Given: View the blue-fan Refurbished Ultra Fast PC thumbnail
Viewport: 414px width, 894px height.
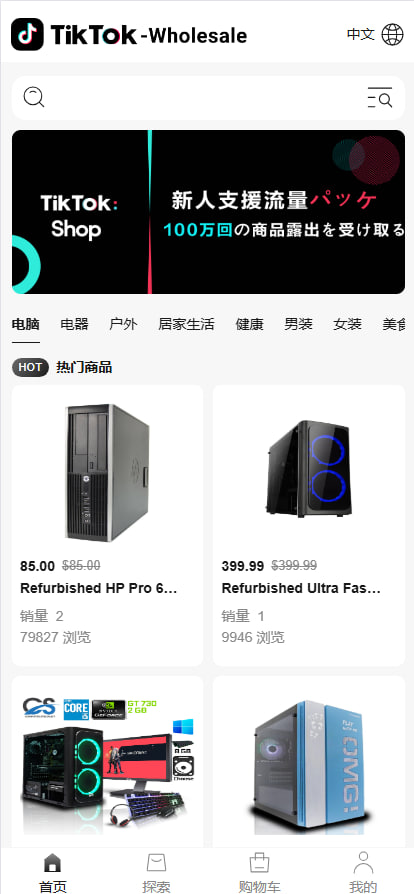Looking at the screenshot, I should (309, 469).
